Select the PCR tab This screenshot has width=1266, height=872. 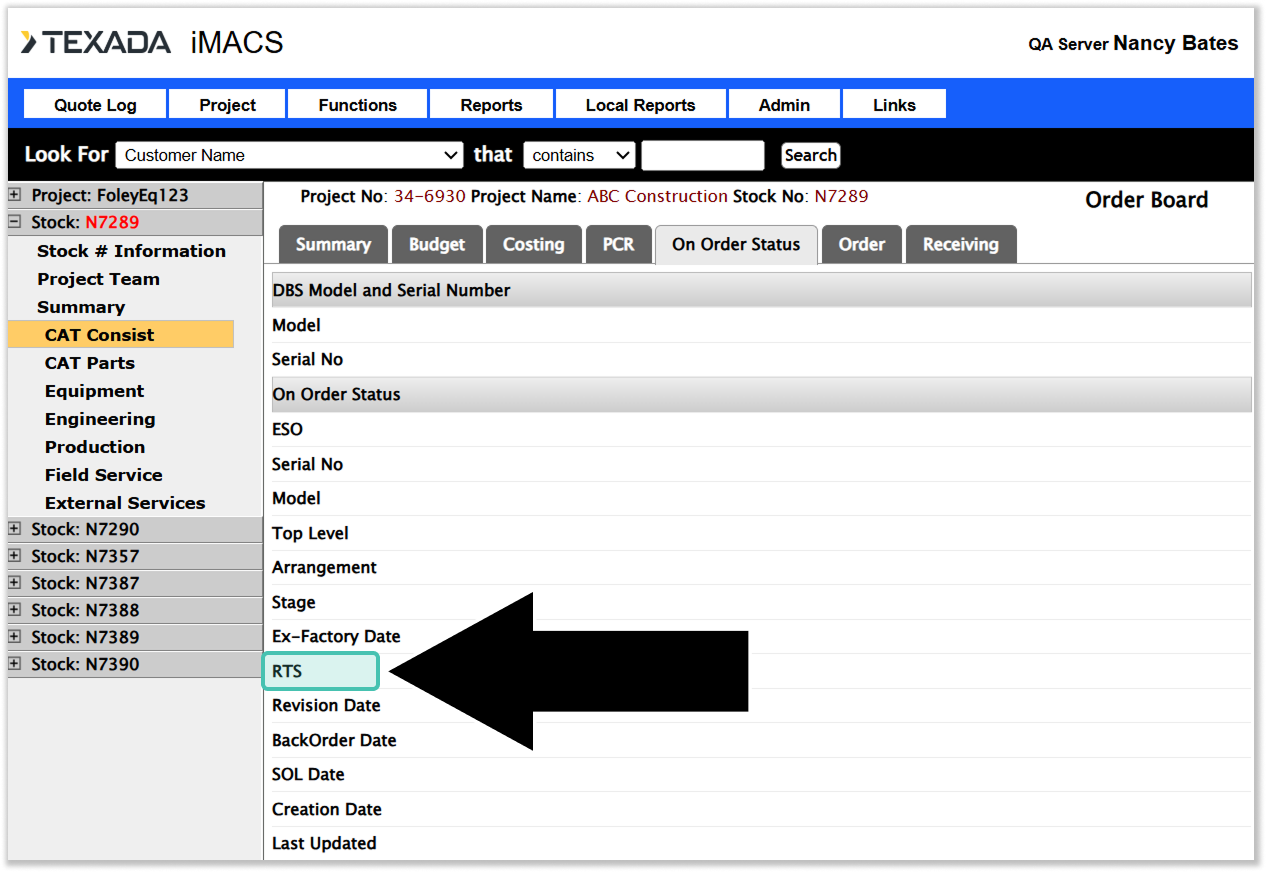click(x=618, y=244)
